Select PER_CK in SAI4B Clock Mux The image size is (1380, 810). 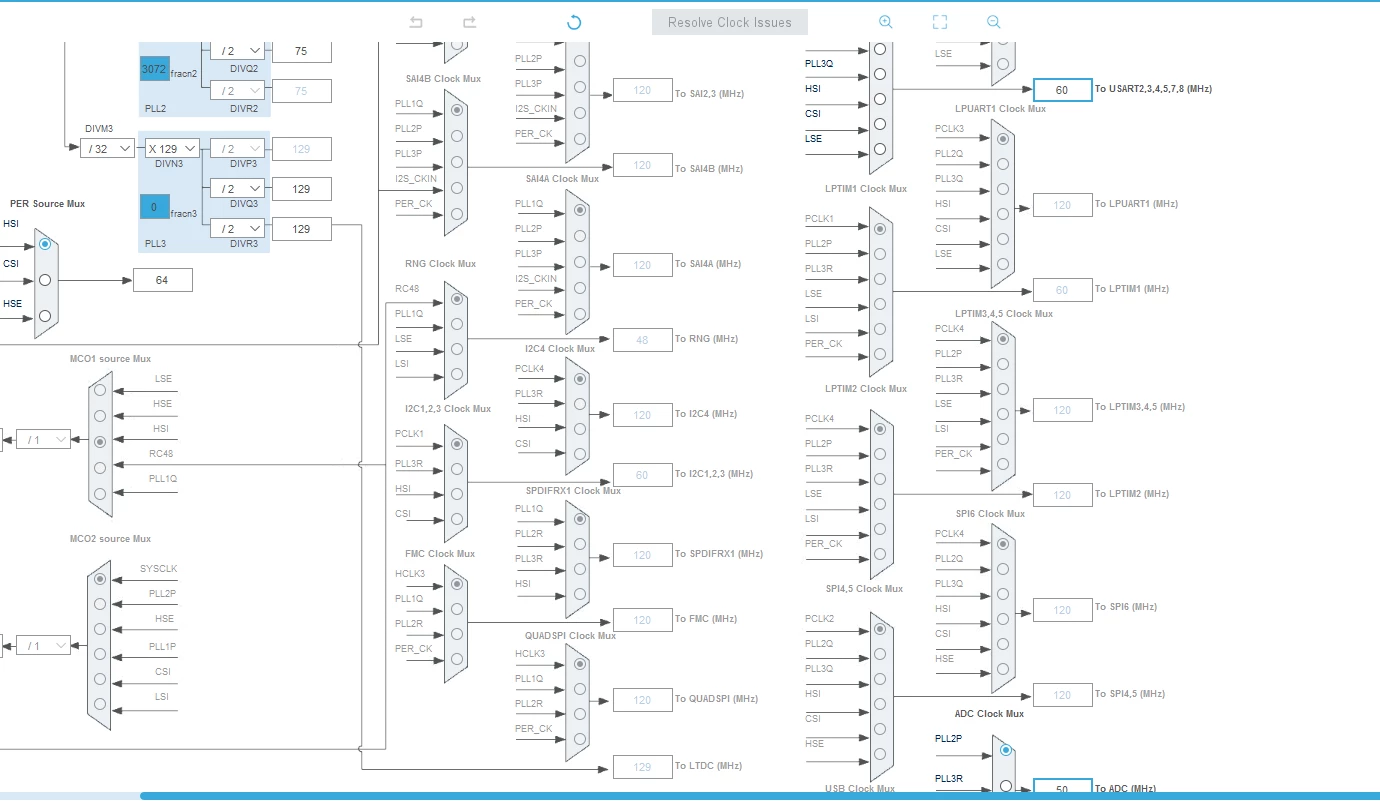coord(457,213)
